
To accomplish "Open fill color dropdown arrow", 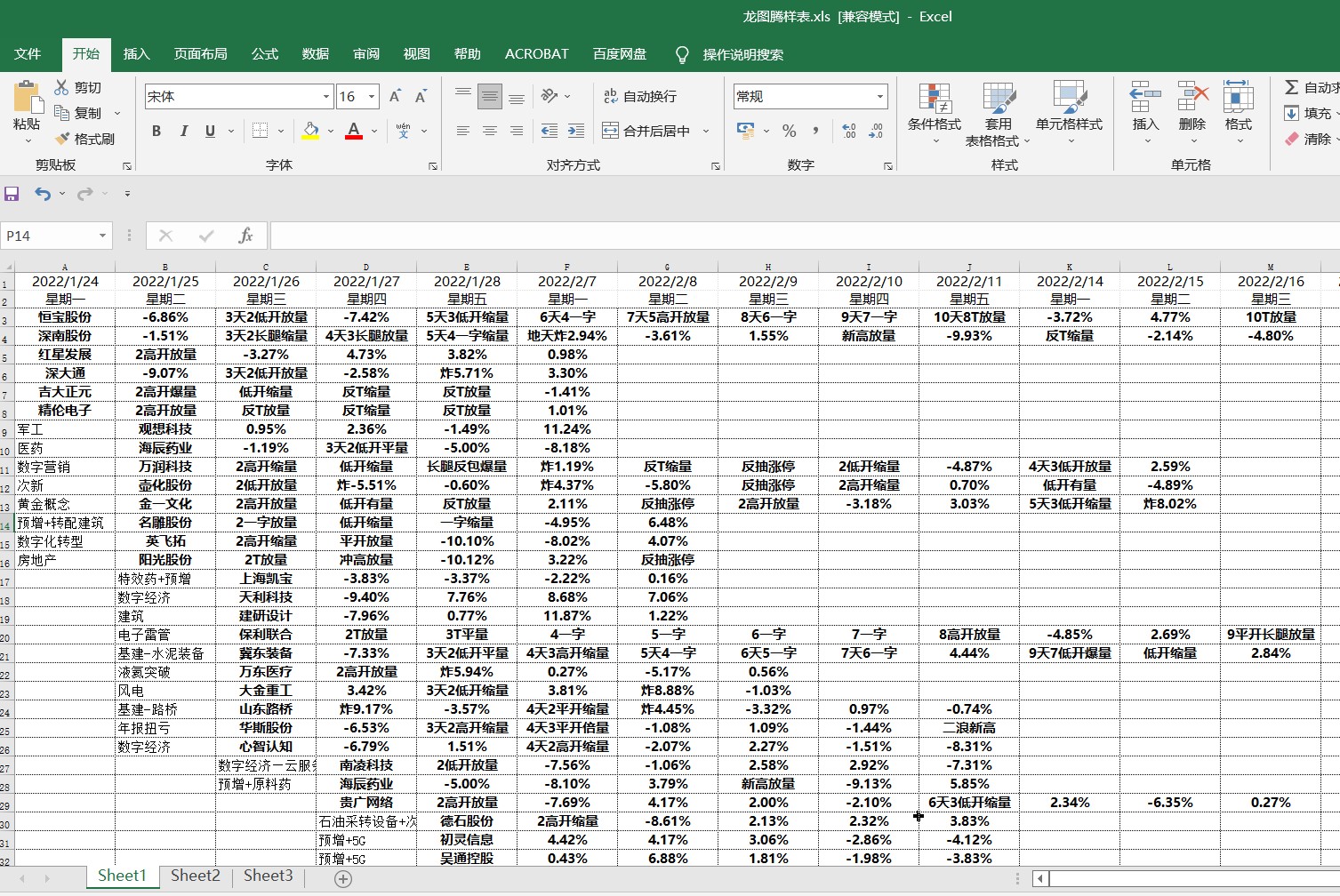I will 330,131.
